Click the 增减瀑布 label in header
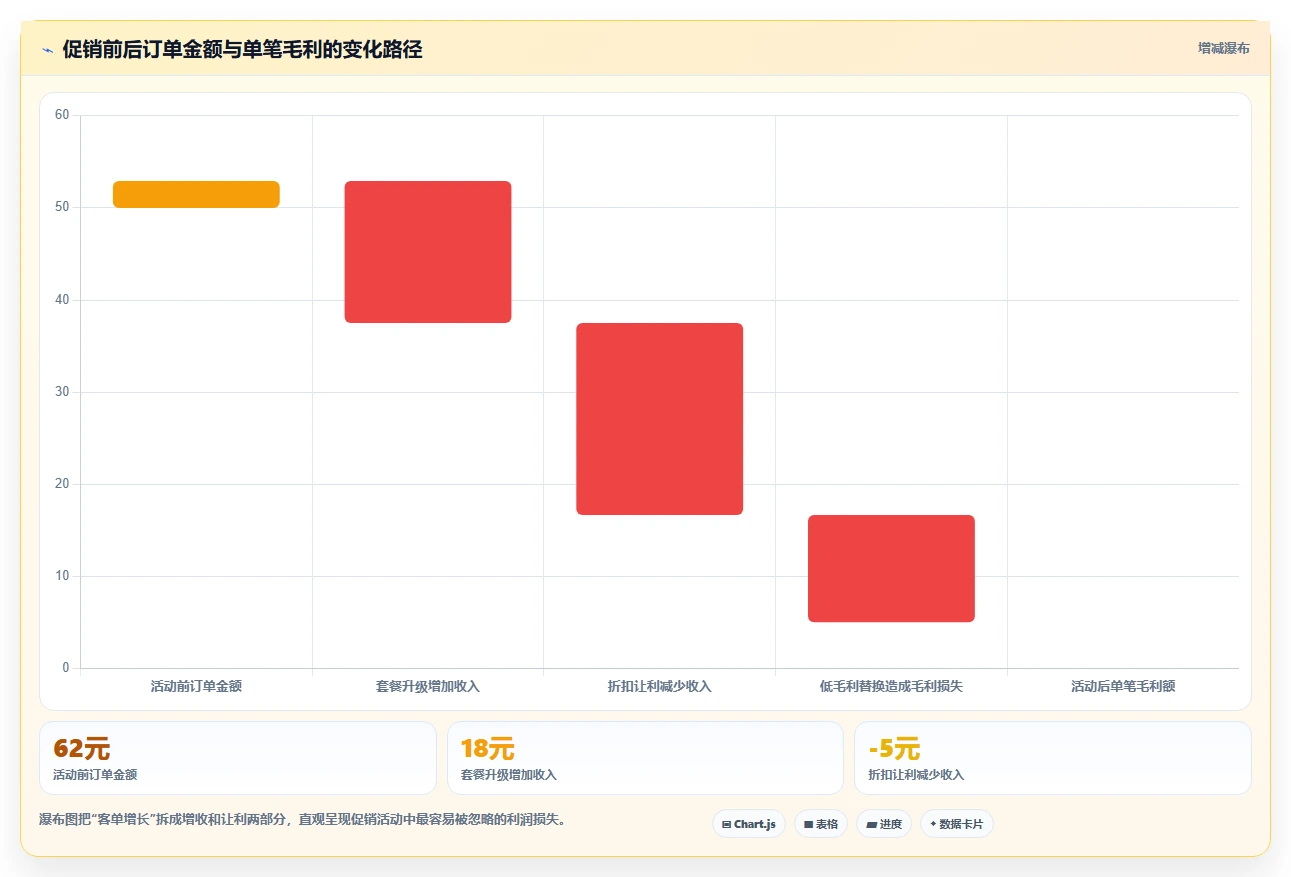The height and width of the screenshot is (877, 1291). click(1224, 48)
